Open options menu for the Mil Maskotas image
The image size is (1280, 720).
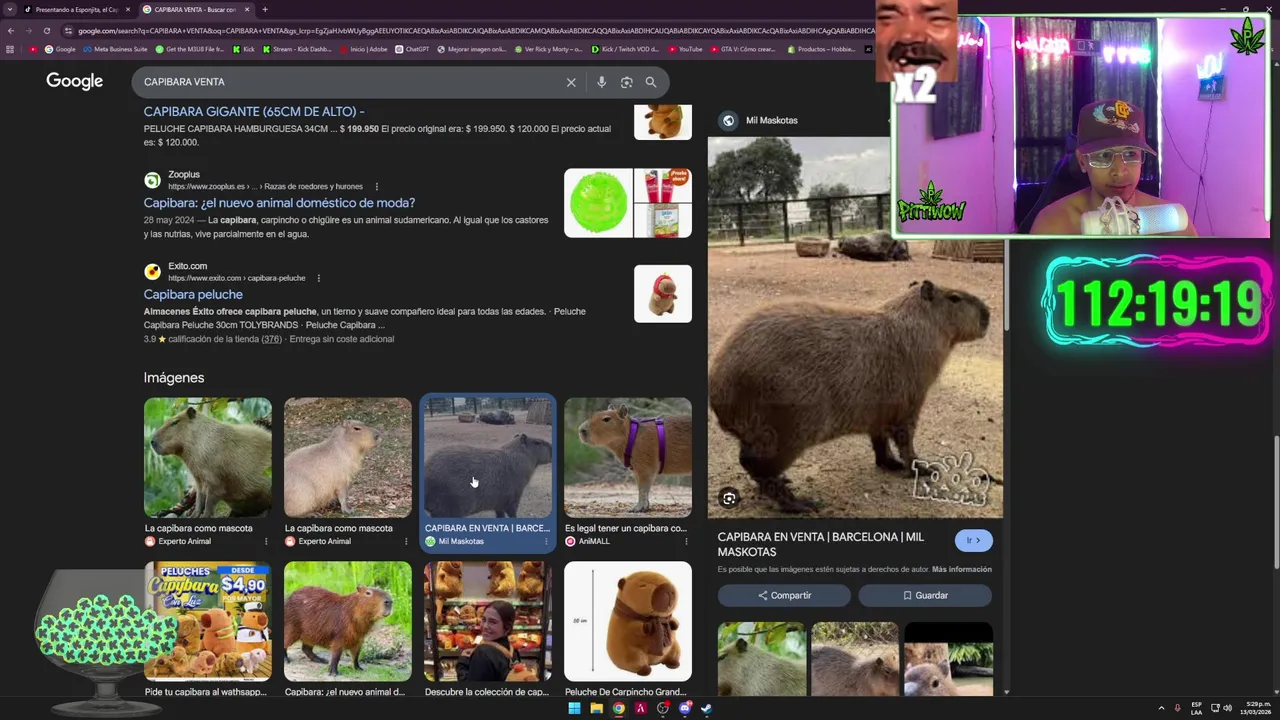pos(546,541)
